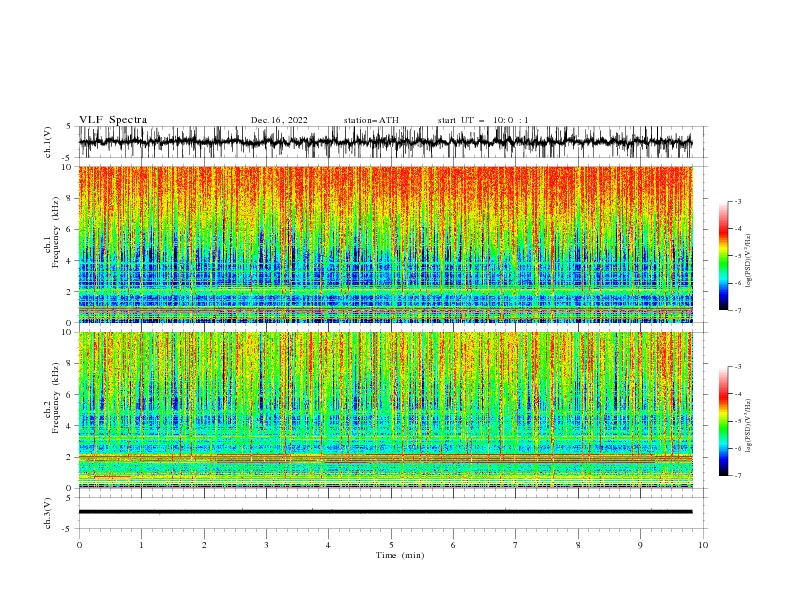Click the "-7" tick on ch.1 colorbar
The width and height of the screenshot is (792, 612).
737,310
